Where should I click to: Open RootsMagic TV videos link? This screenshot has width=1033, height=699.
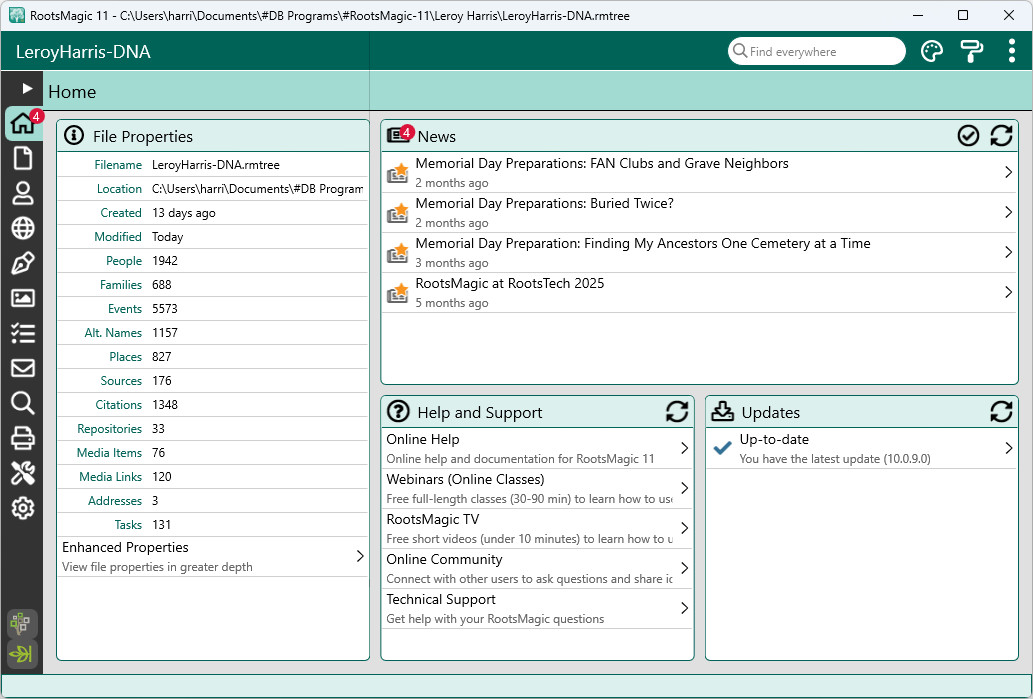tap(538, 528)
